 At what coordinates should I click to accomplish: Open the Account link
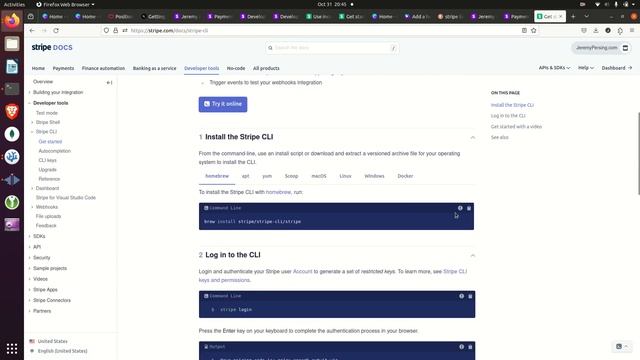pyautogui.click(x=302, y=271)
